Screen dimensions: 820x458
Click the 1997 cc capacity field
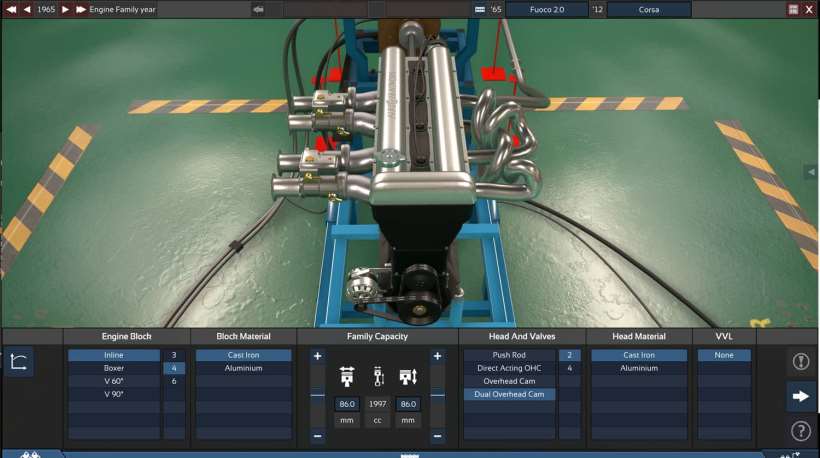coord(378,404)
